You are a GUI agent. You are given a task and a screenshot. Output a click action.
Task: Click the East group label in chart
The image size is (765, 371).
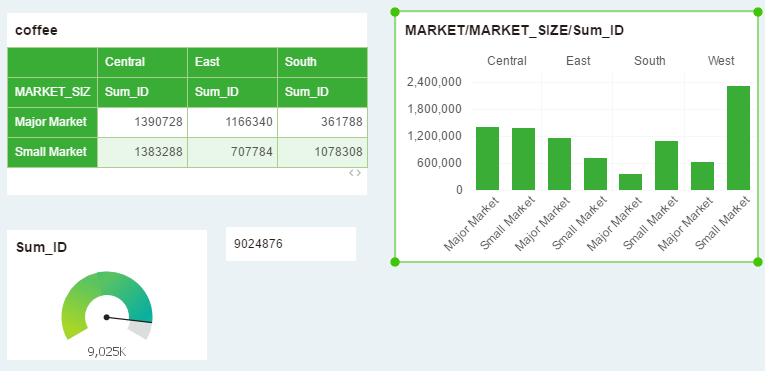click(x=578, y=61)
